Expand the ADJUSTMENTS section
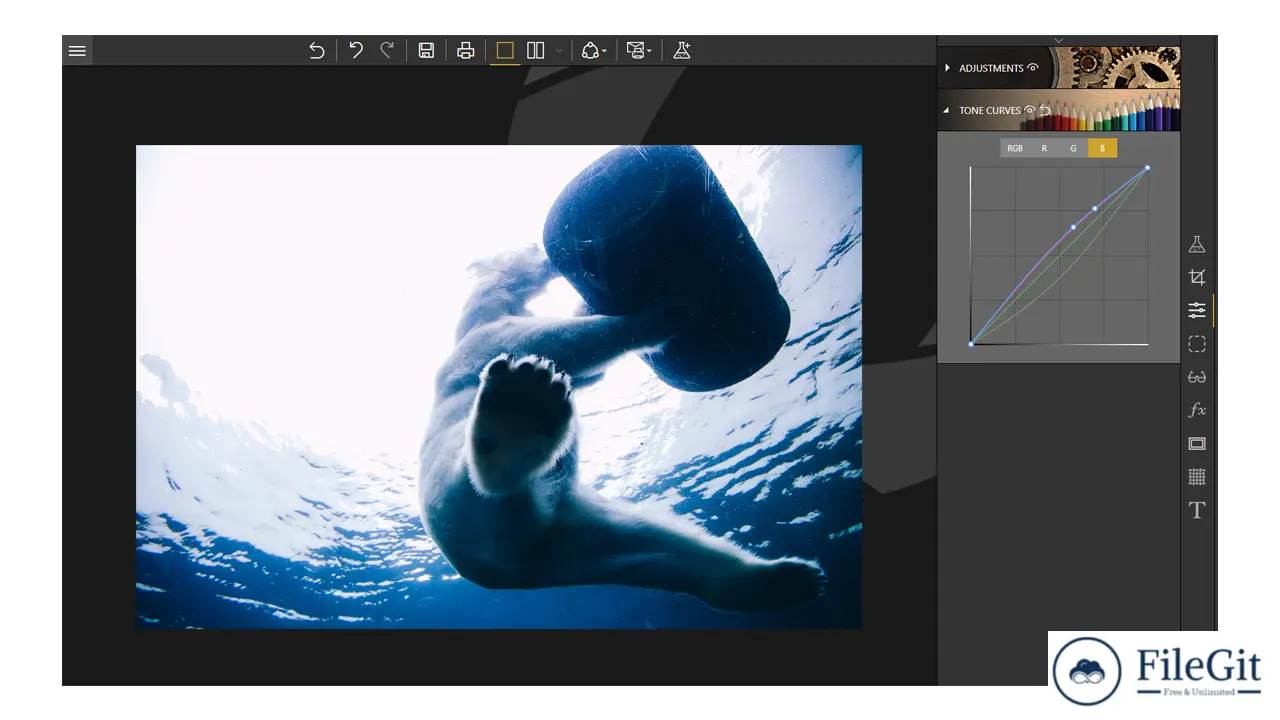Screen dimensions: 1280x720 pos(947,68)
